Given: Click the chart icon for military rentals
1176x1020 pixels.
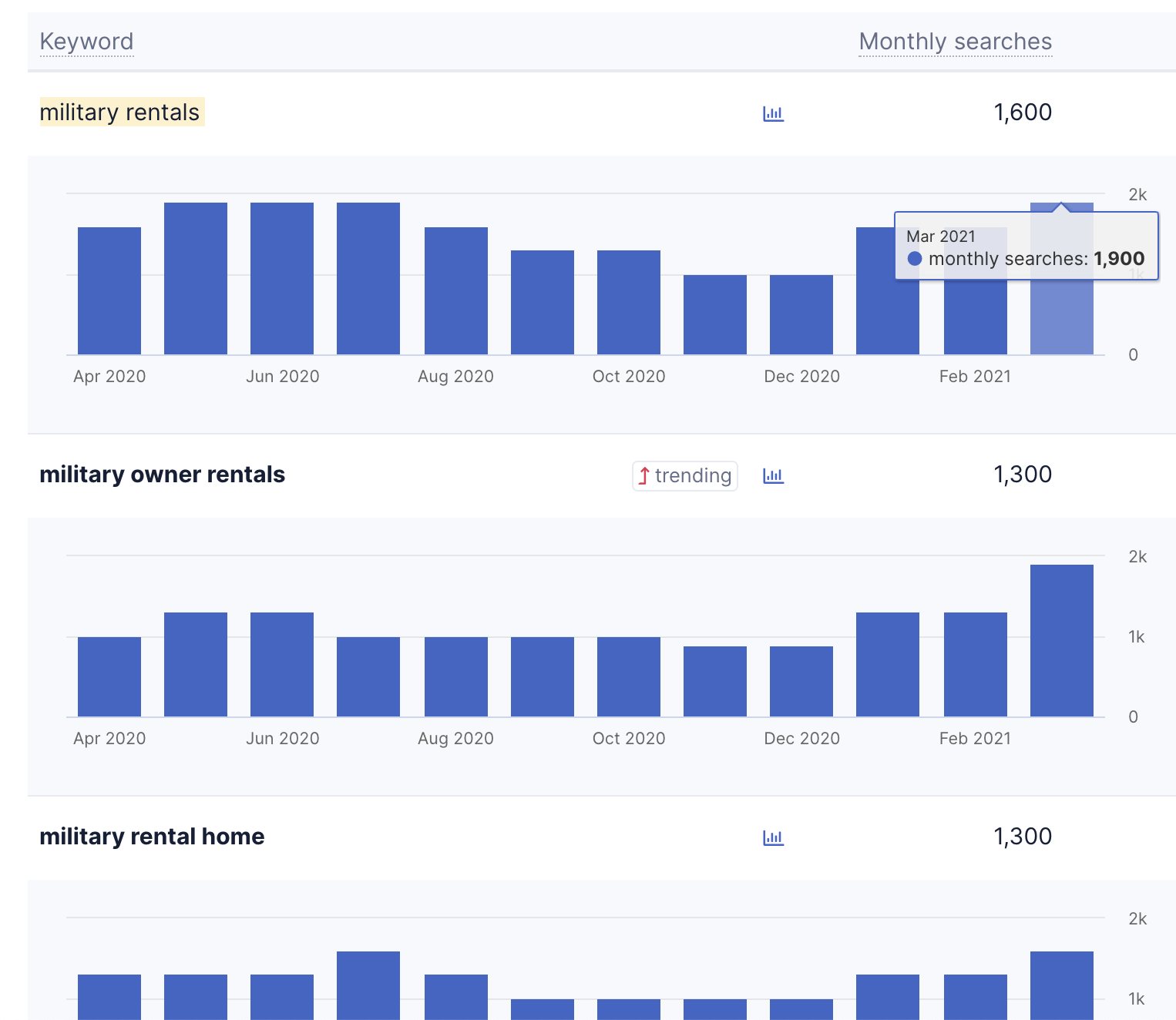Looking at the screenshot, I should pyautogui.click(x=773, y=113).
